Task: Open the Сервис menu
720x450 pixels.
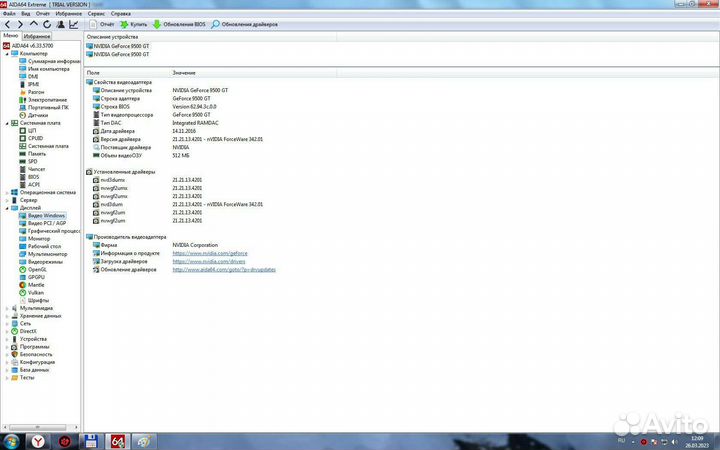Action: click(x=96, y=14)
